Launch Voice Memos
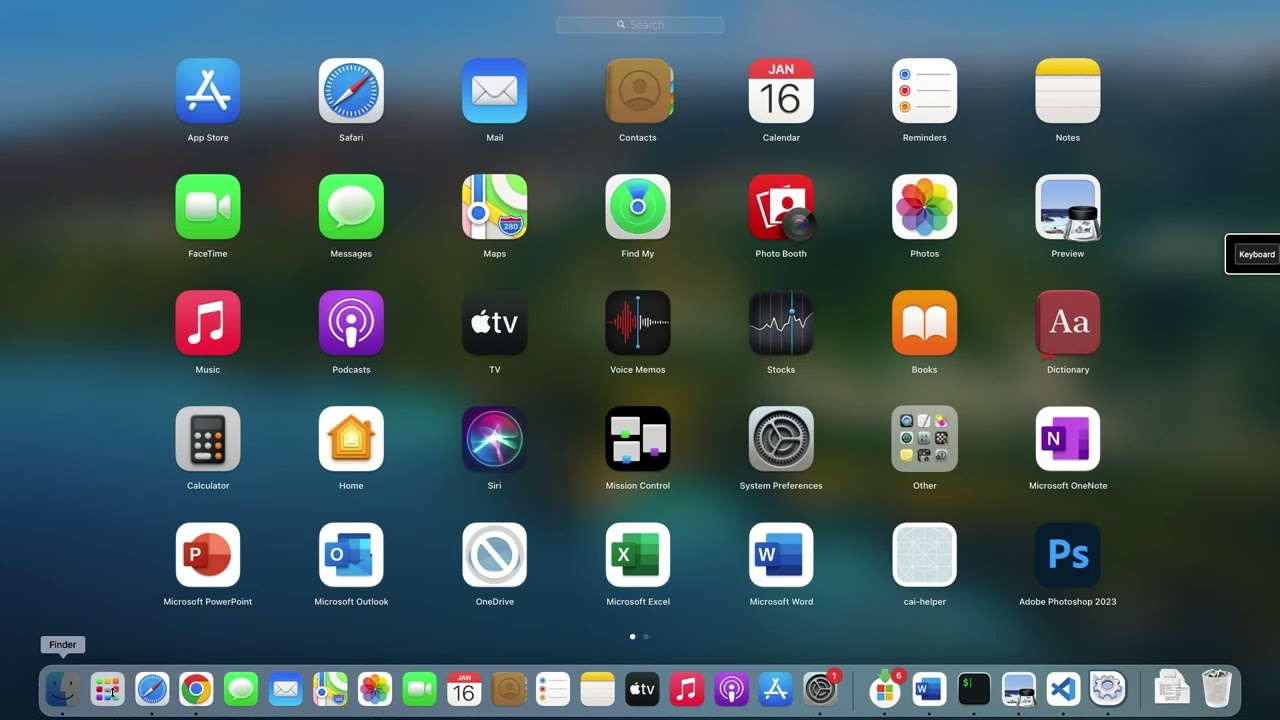This screenshot has height=720, width=1280. coord(638,323)
